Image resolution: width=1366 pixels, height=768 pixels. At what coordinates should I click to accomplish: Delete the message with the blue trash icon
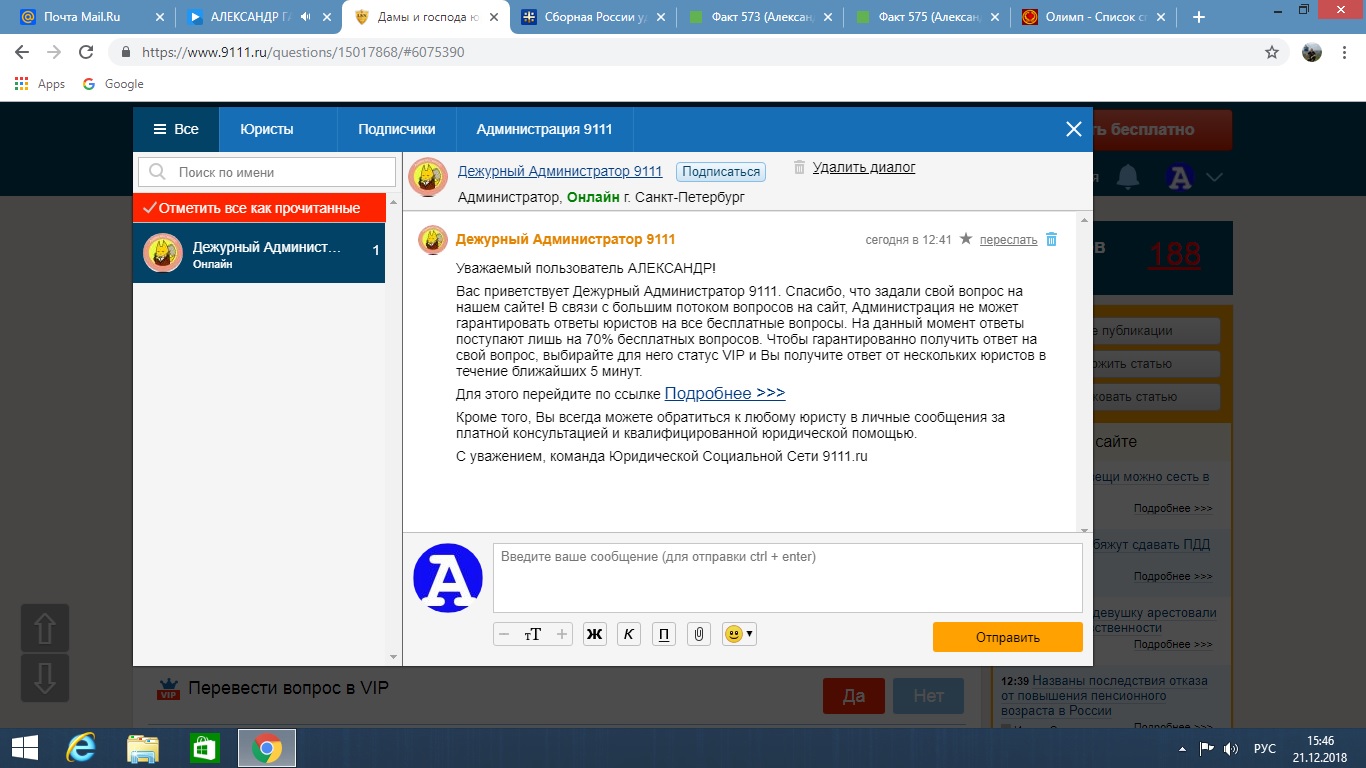pyautogui.click(x=1051, y=239)
